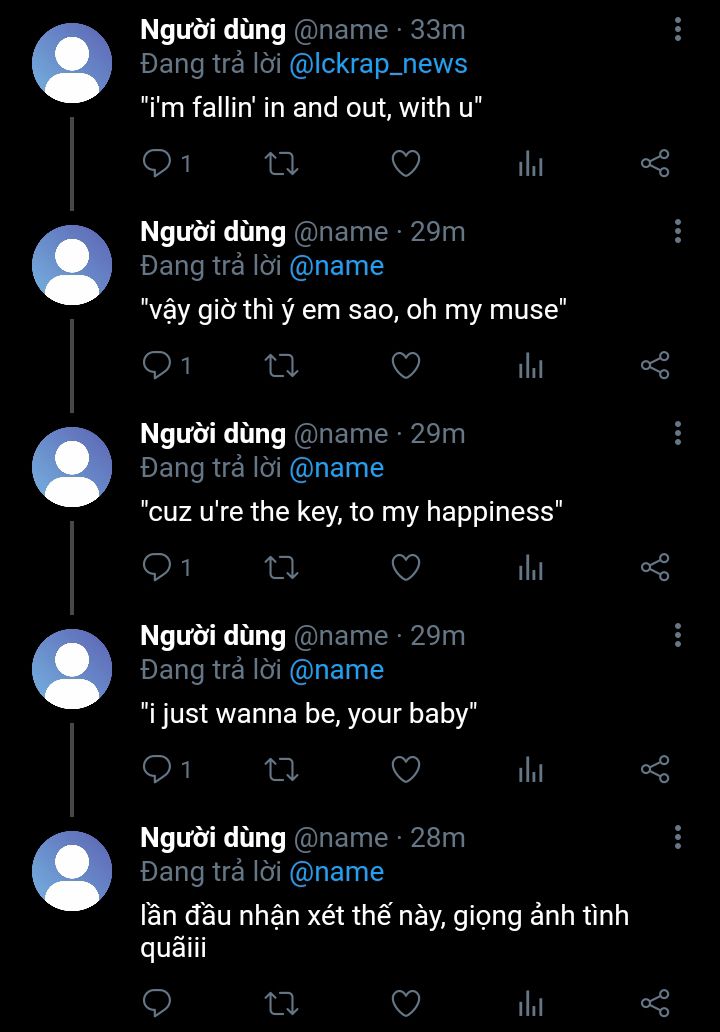Share the "i just wanna be, your baby" tweet
Image resolution: width=720 pixels, height=1032 pixels.
[655, 769]
